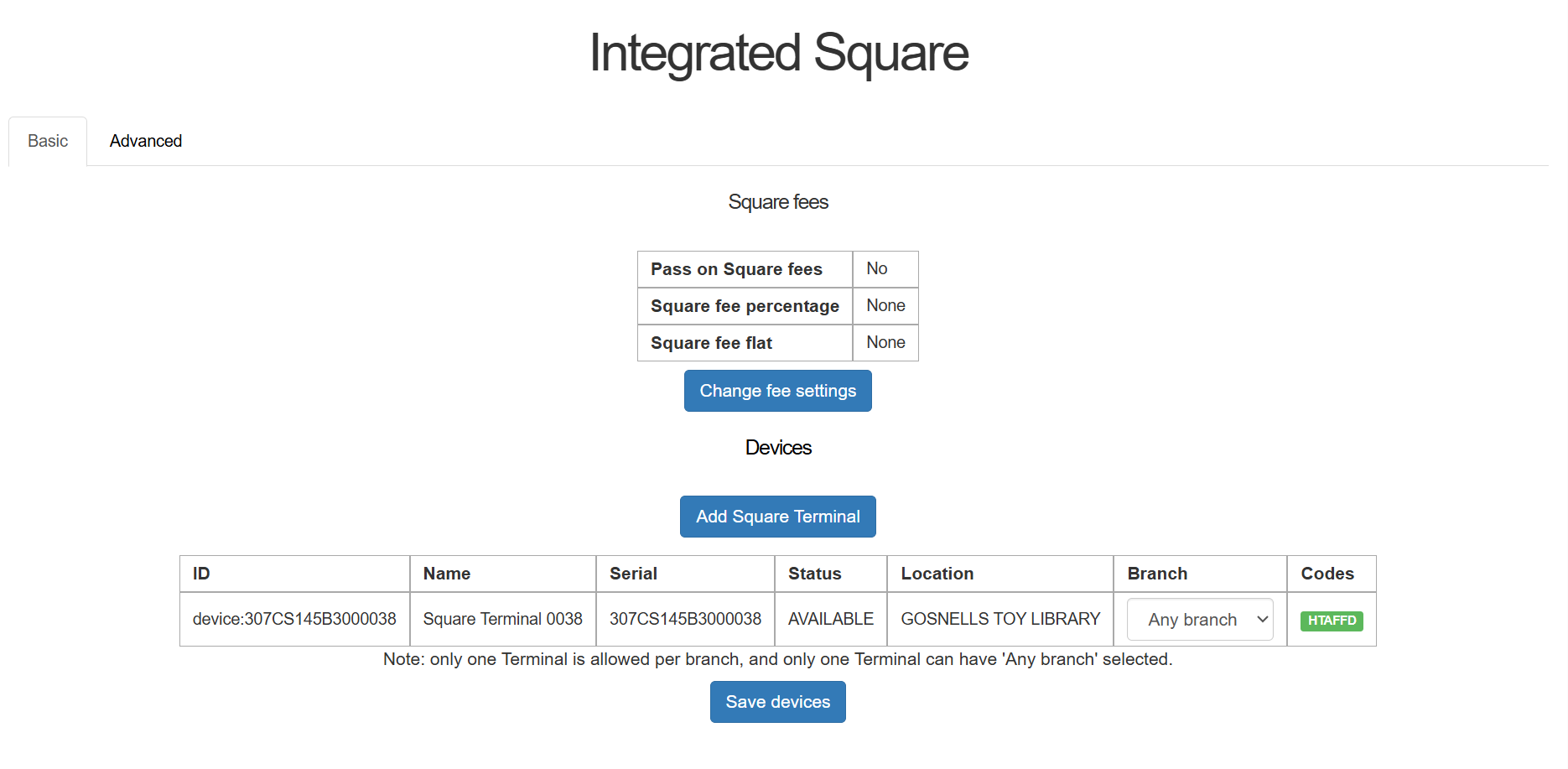This screenshot has width=1568, height=769.
Task: Click the note about one Terminal per branch
Action: click(778, 659)
